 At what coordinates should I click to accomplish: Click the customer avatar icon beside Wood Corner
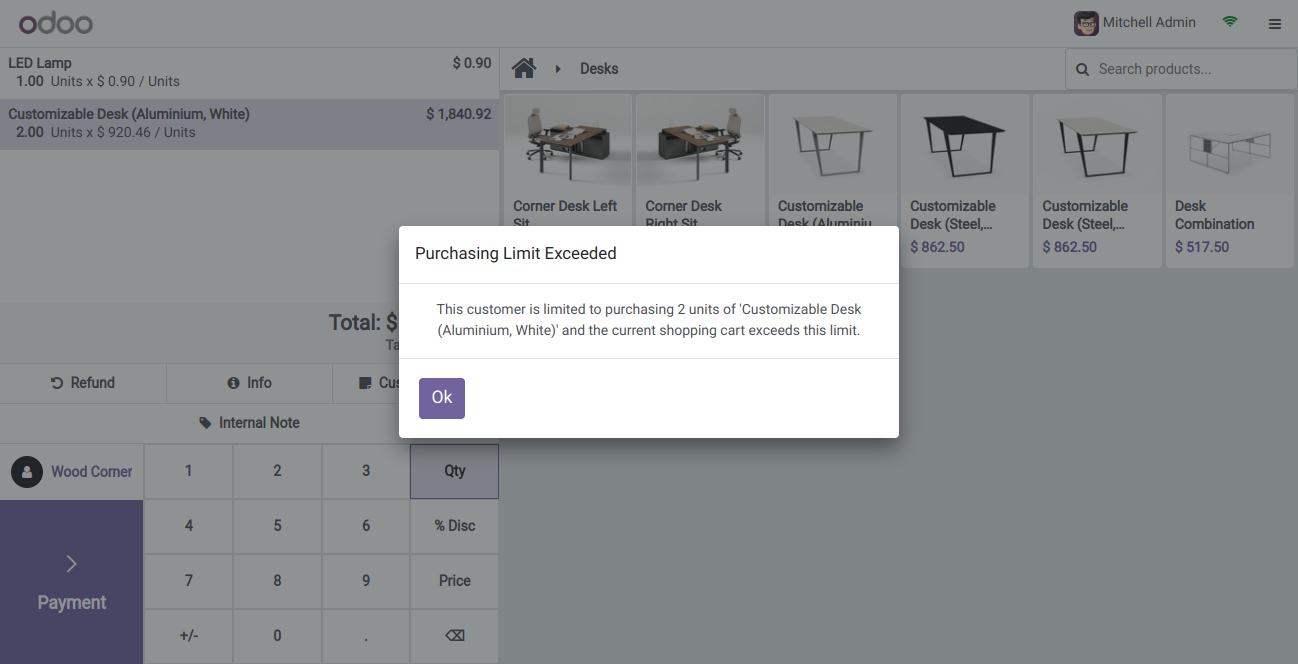click(27, 472)
